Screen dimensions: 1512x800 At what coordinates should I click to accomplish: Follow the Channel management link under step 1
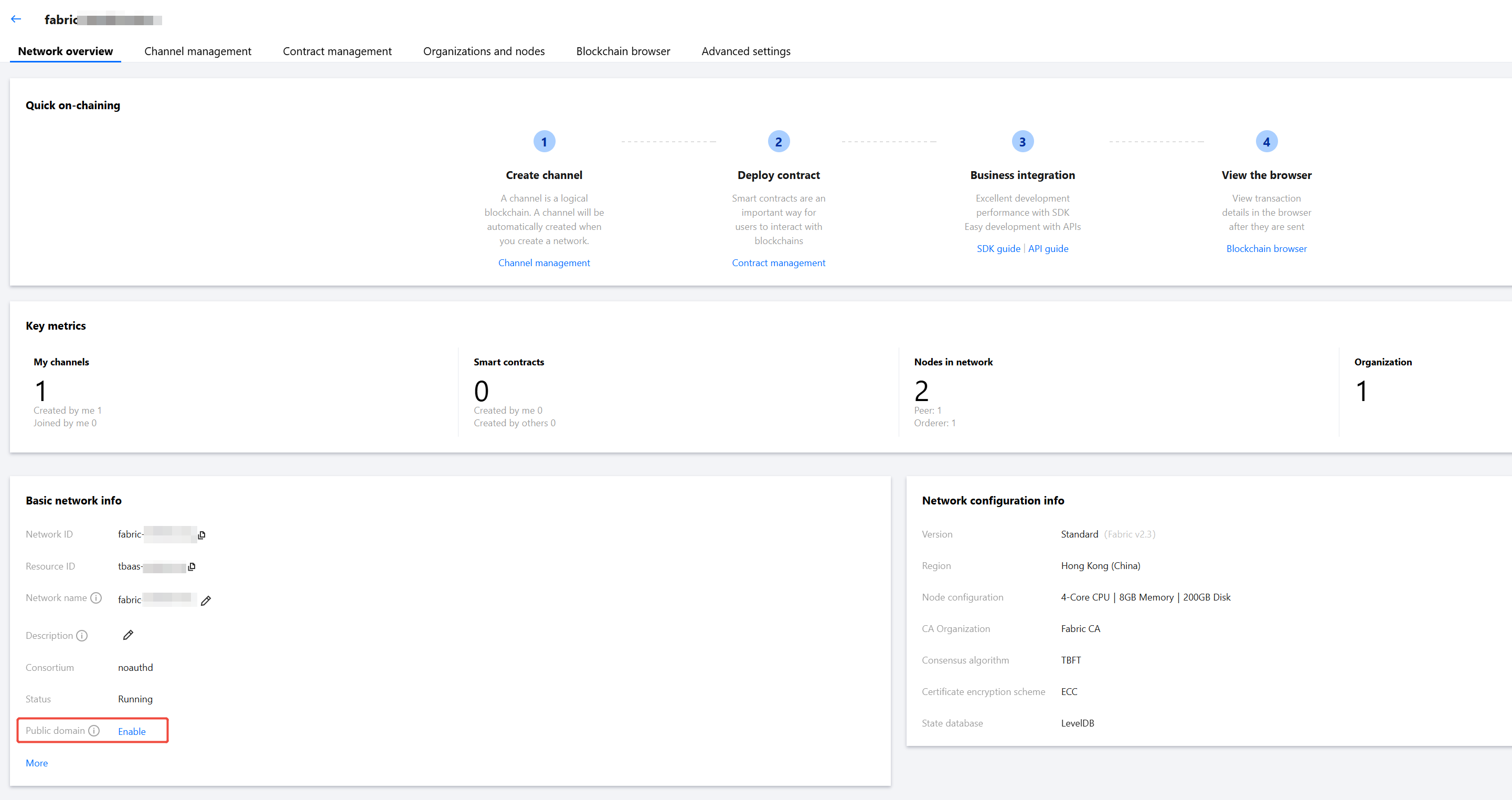[544, 262]
